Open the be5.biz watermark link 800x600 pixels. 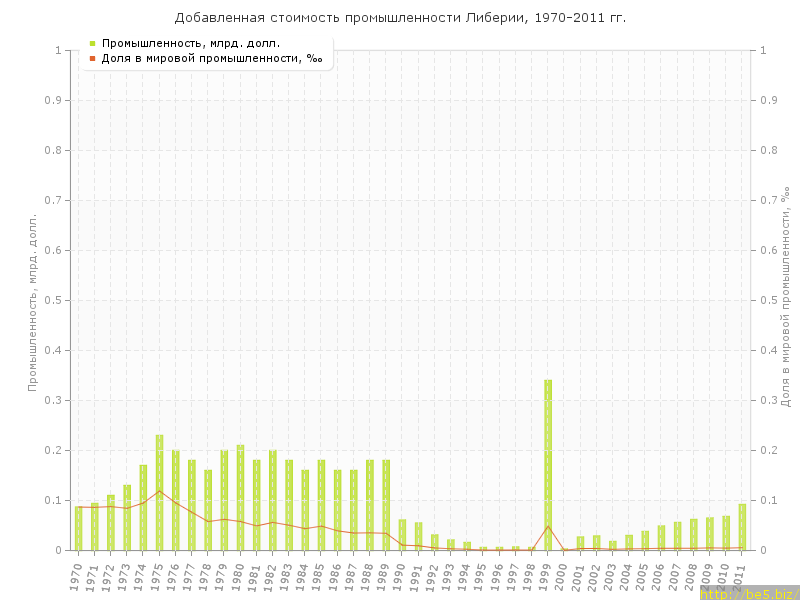748,593
